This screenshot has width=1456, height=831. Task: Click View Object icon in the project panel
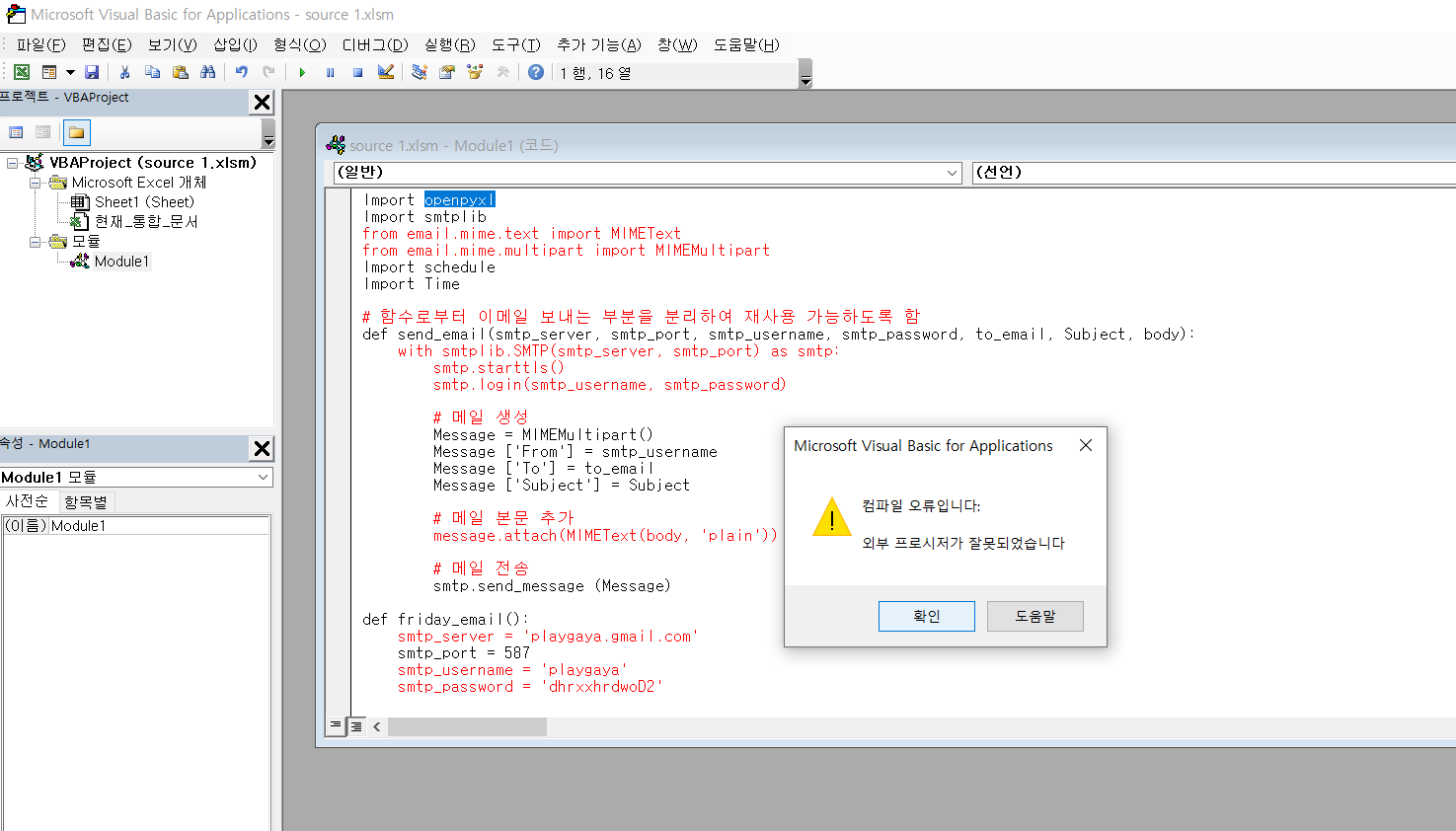[x=42, y=132]
